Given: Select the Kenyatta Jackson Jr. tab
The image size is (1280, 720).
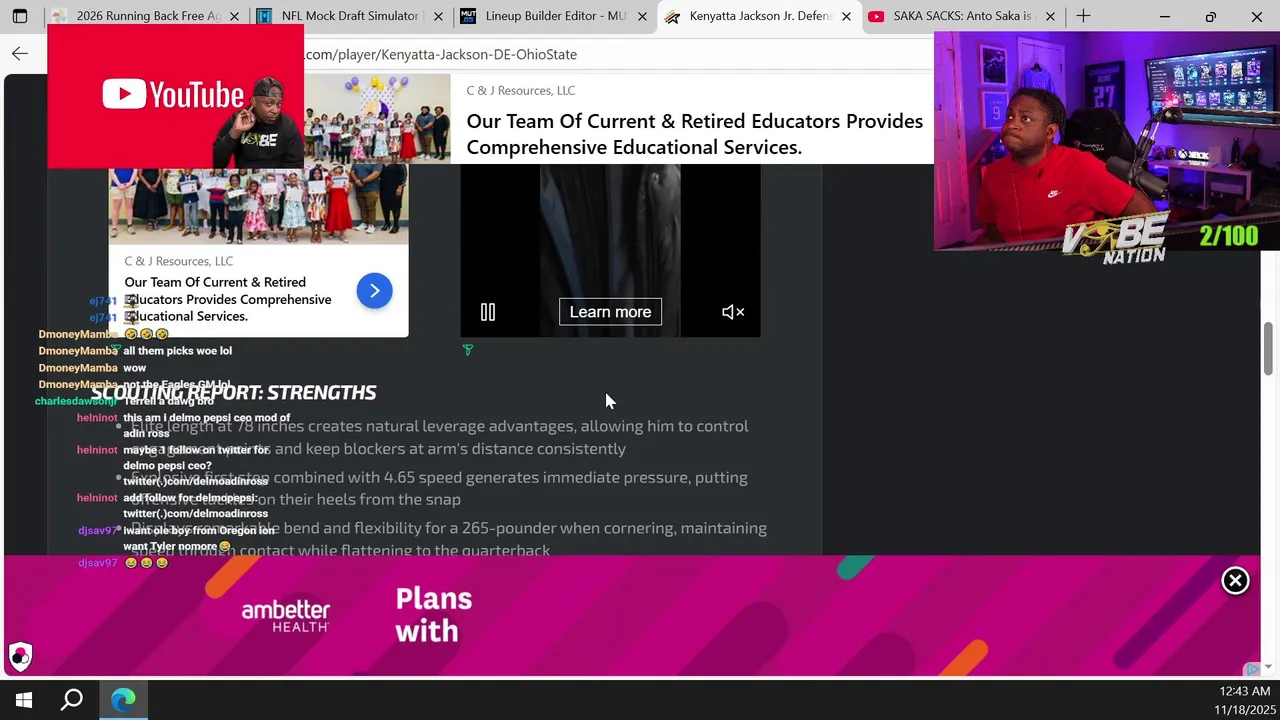Looking at the screenshot, I should tap(758, 16).
